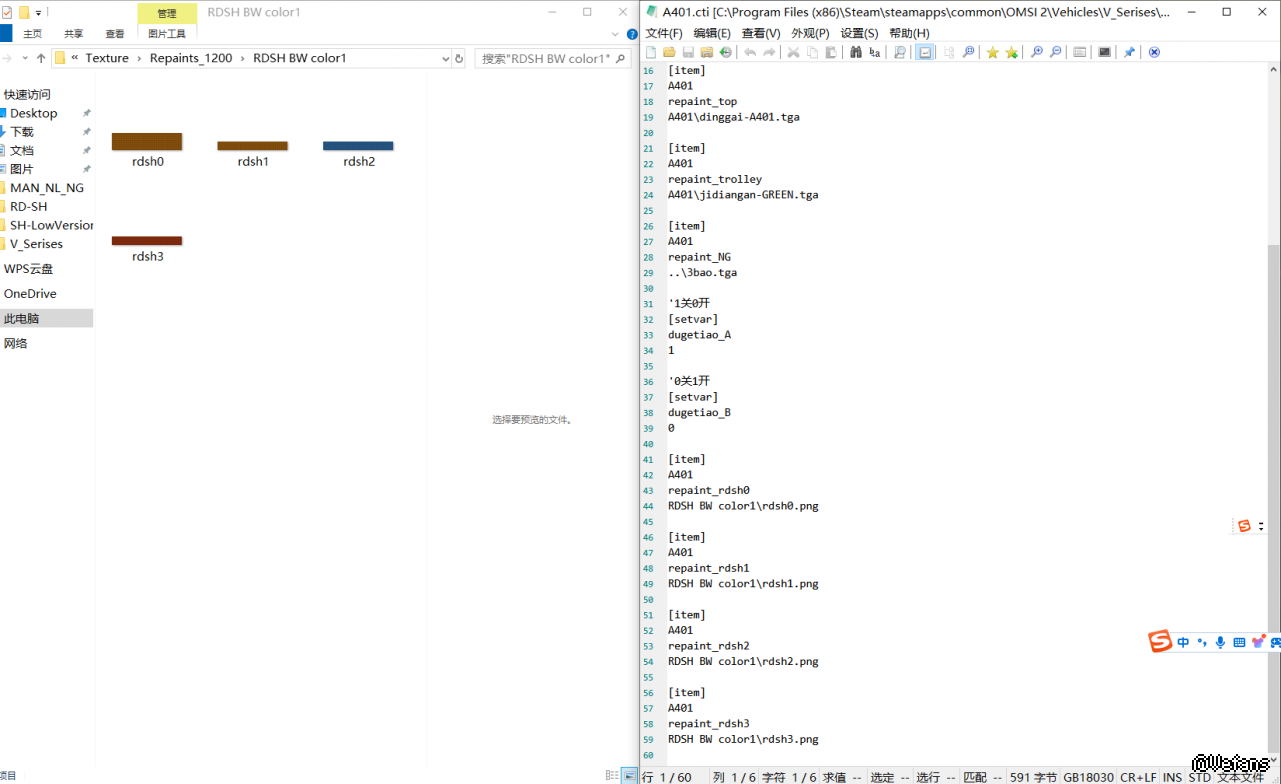Click the Save floppy disk icon in Notepad3
Image resolution: width=1281 pixels, height=784 pixels.
(688, 52)
